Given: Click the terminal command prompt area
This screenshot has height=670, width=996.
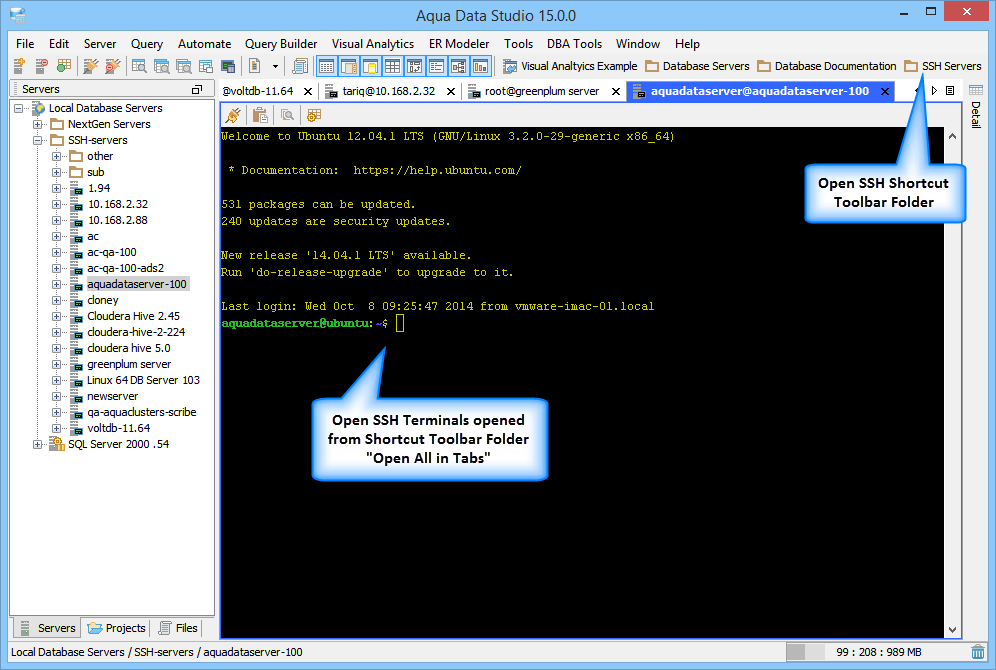Looking at the screenshot, I should (x=313, y=323).
